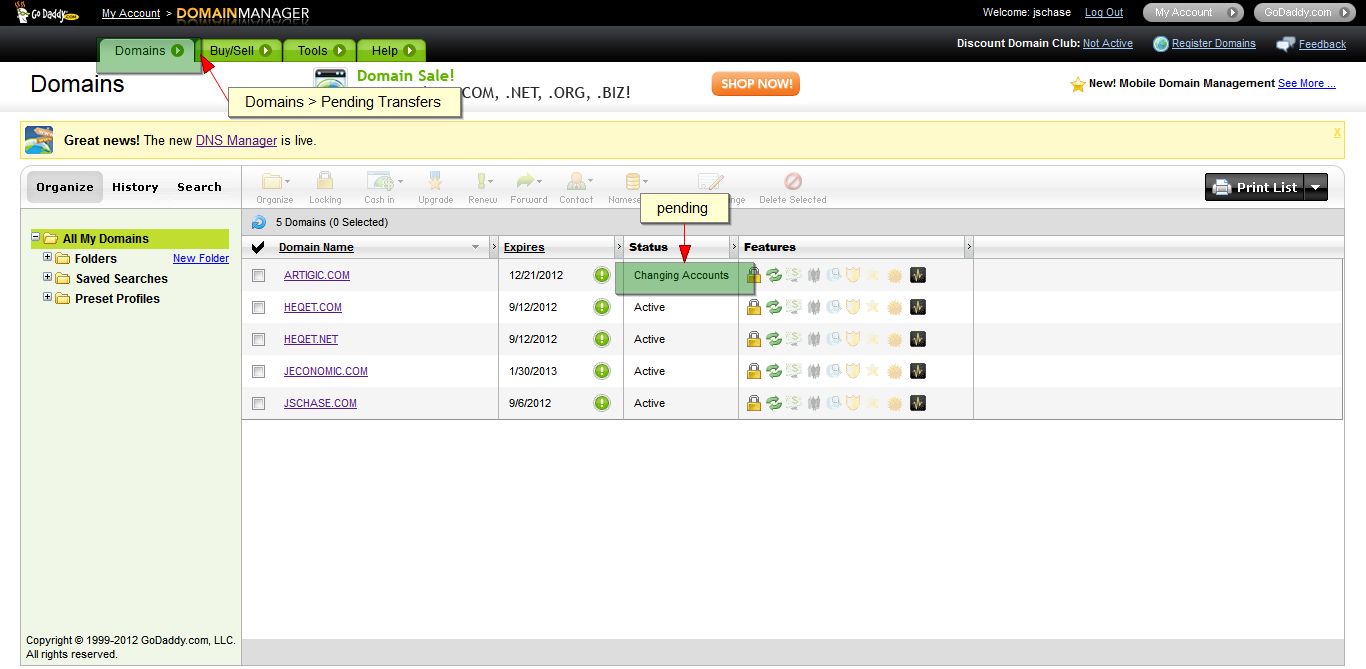The width and height of the screenshot is (1366, 669).
Task: Click the Delete Selected toolbar icon
Action: [793, 182]
